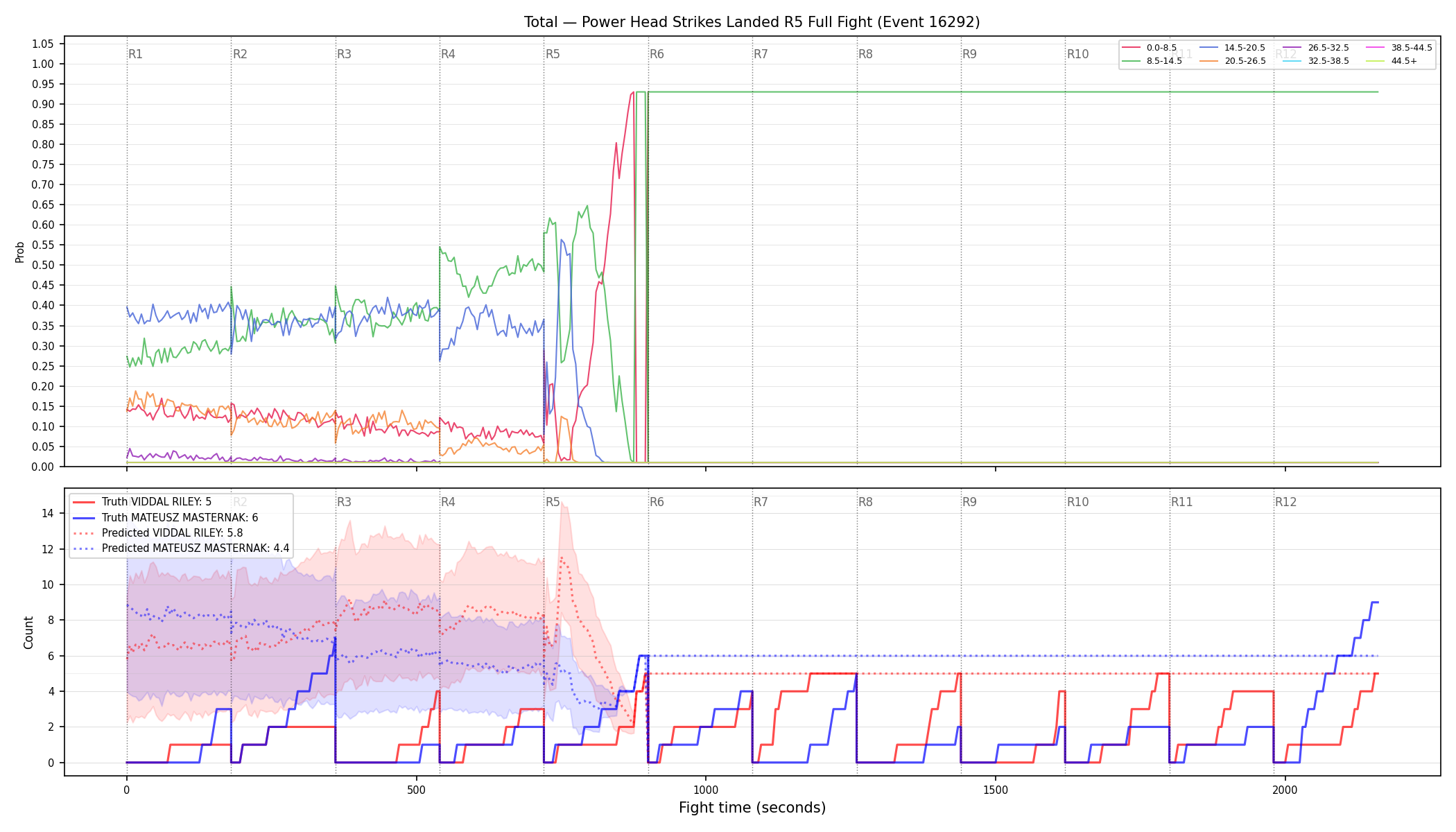The image size is (1456, 832).
Task: Select the 44.5+ legend entry
Action: [x=1393, y=61]
